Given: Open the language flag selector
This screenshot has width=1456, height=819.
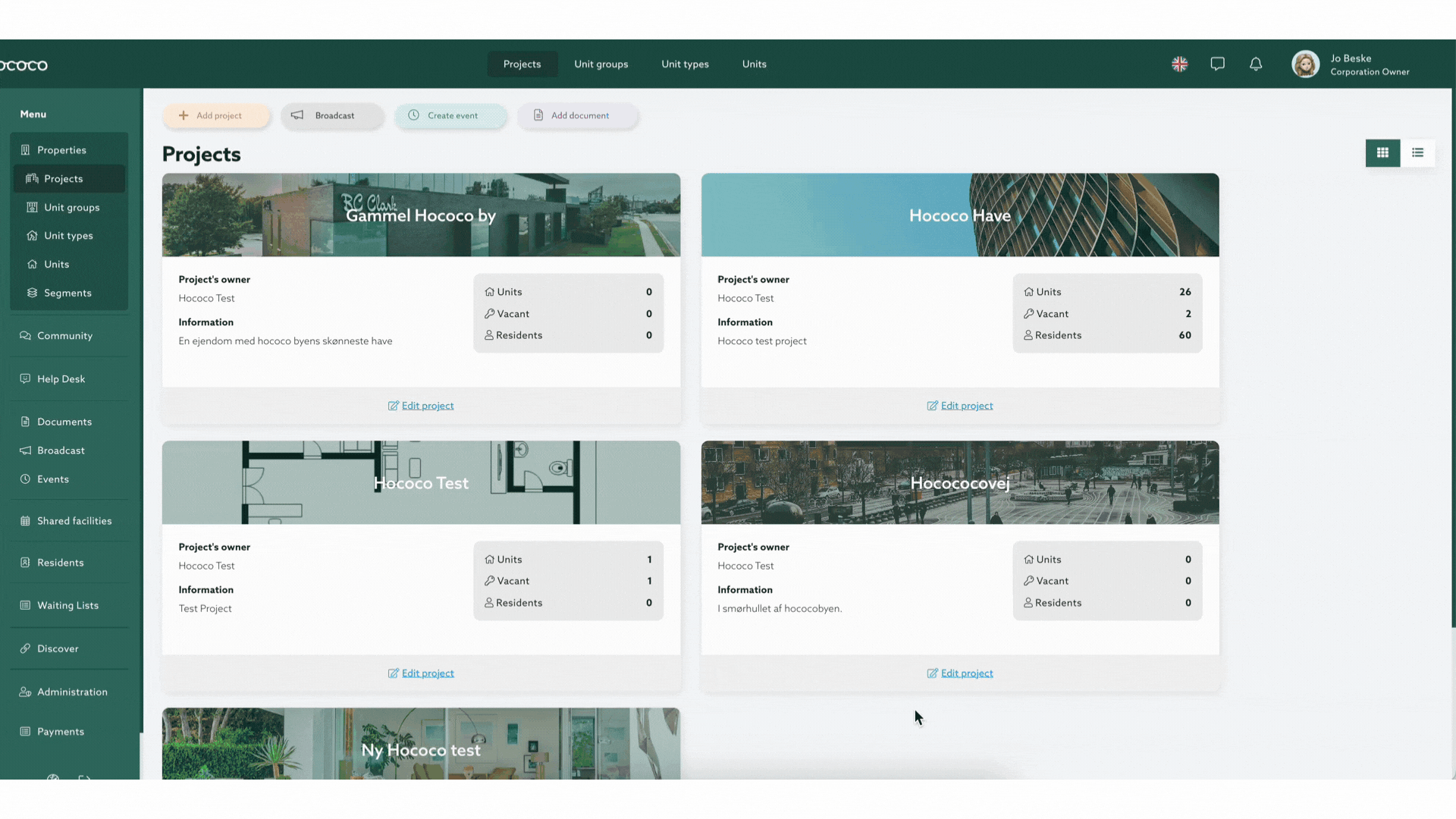Looking at the screenshot, I should pos(1179,64).
